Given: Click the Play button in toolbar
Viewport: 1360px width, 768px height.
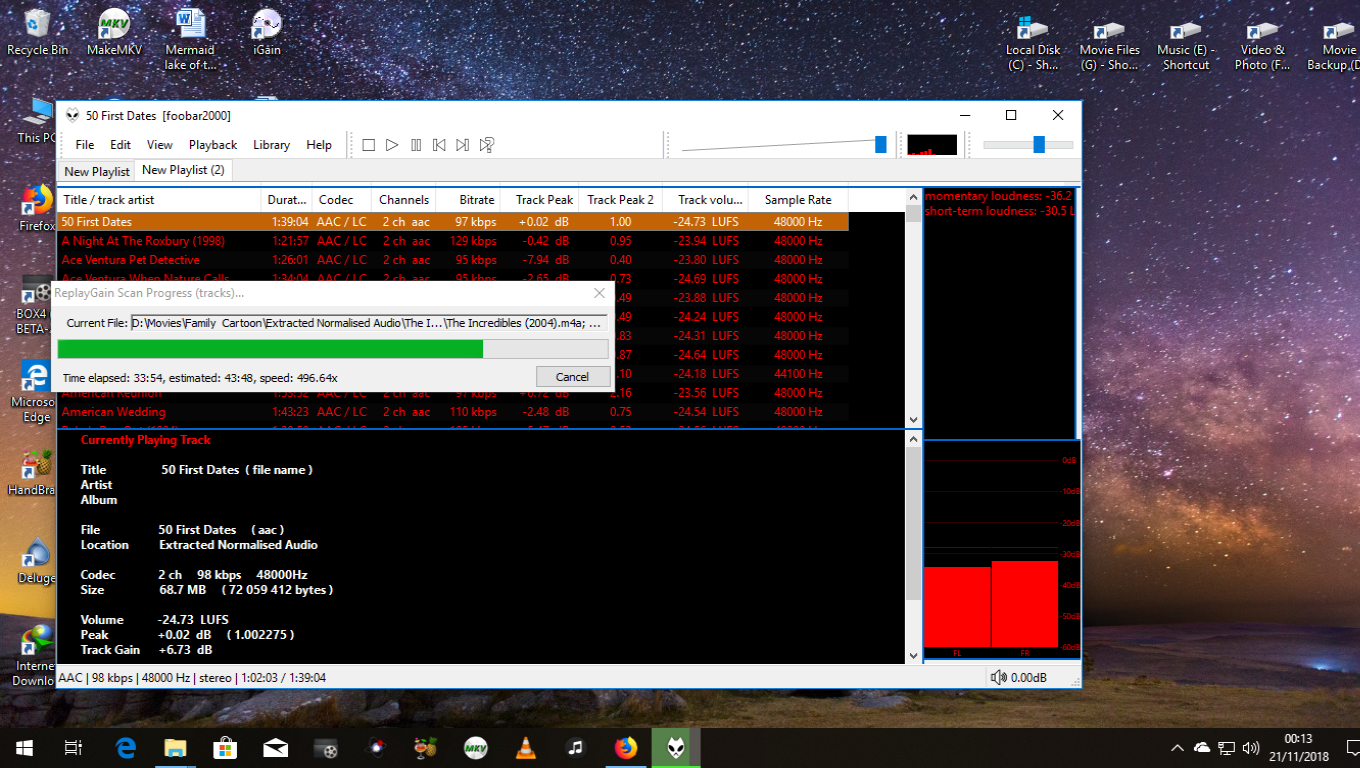Looking at the screenshot, I should [x=392, y=145].
